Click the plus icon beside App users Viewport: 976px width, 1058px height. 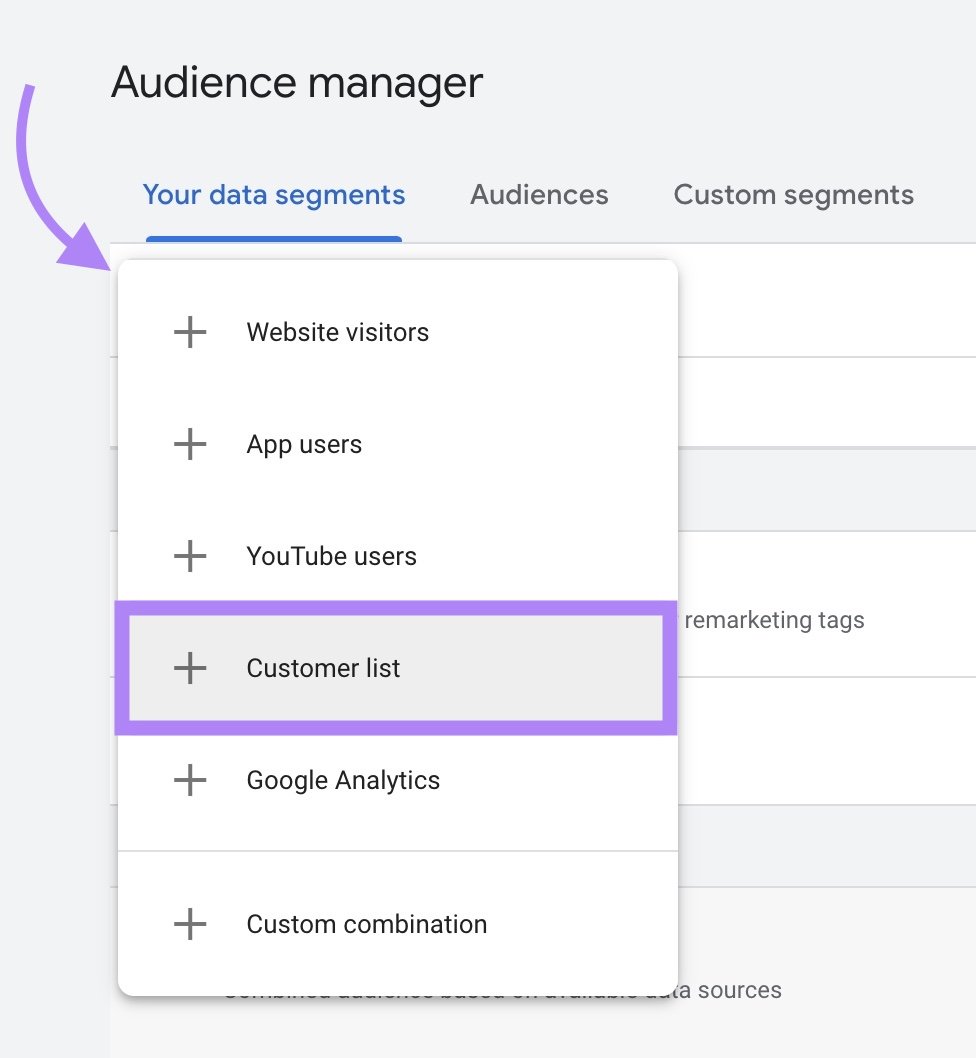(x=190, y=444)
